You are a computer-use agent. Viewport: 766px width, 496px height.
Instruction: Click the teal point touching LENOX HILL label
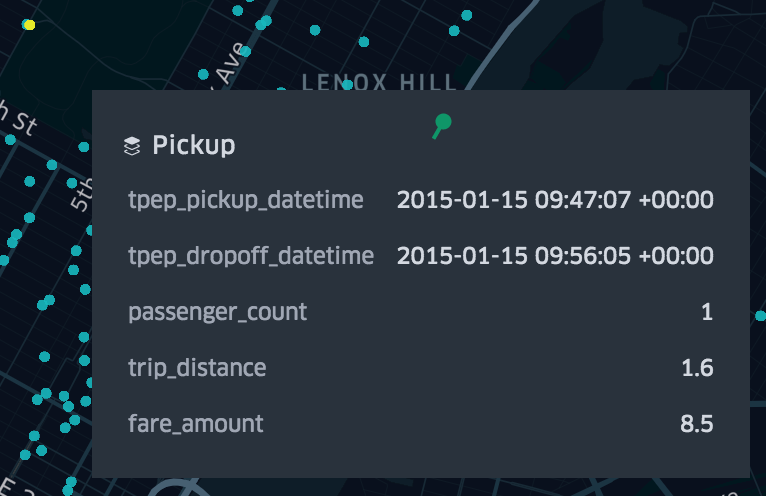(347, 85)
